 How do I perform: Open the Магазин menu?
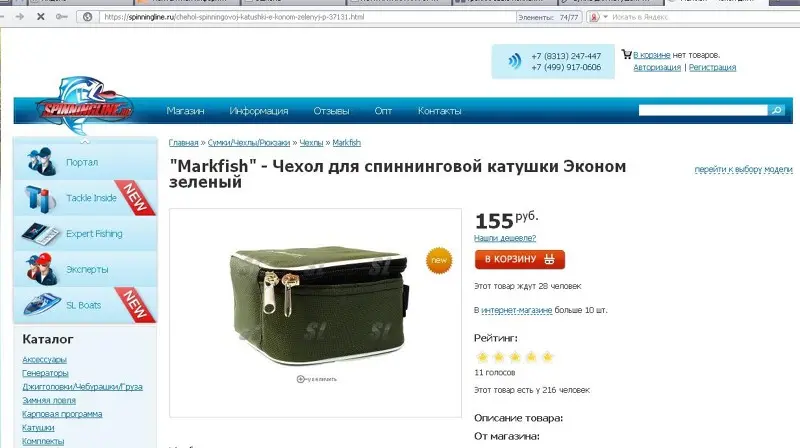click(x=185, y=111)
